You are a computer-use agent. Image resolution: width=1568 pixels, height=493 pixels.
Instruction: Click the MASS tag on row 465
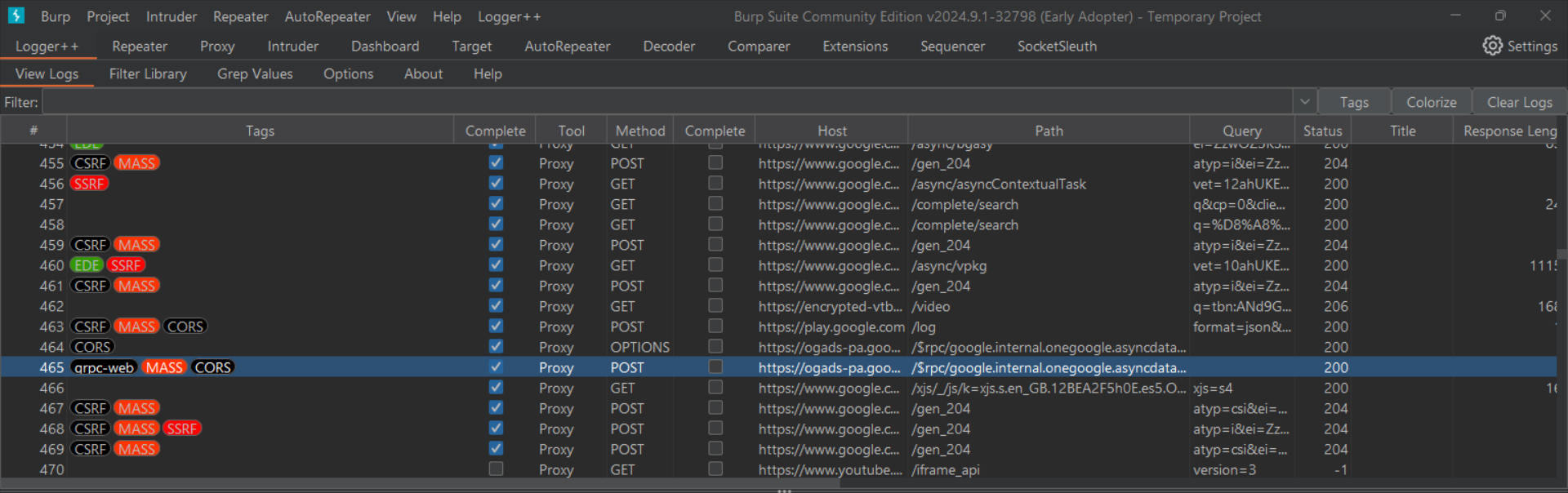click(164, 367)
